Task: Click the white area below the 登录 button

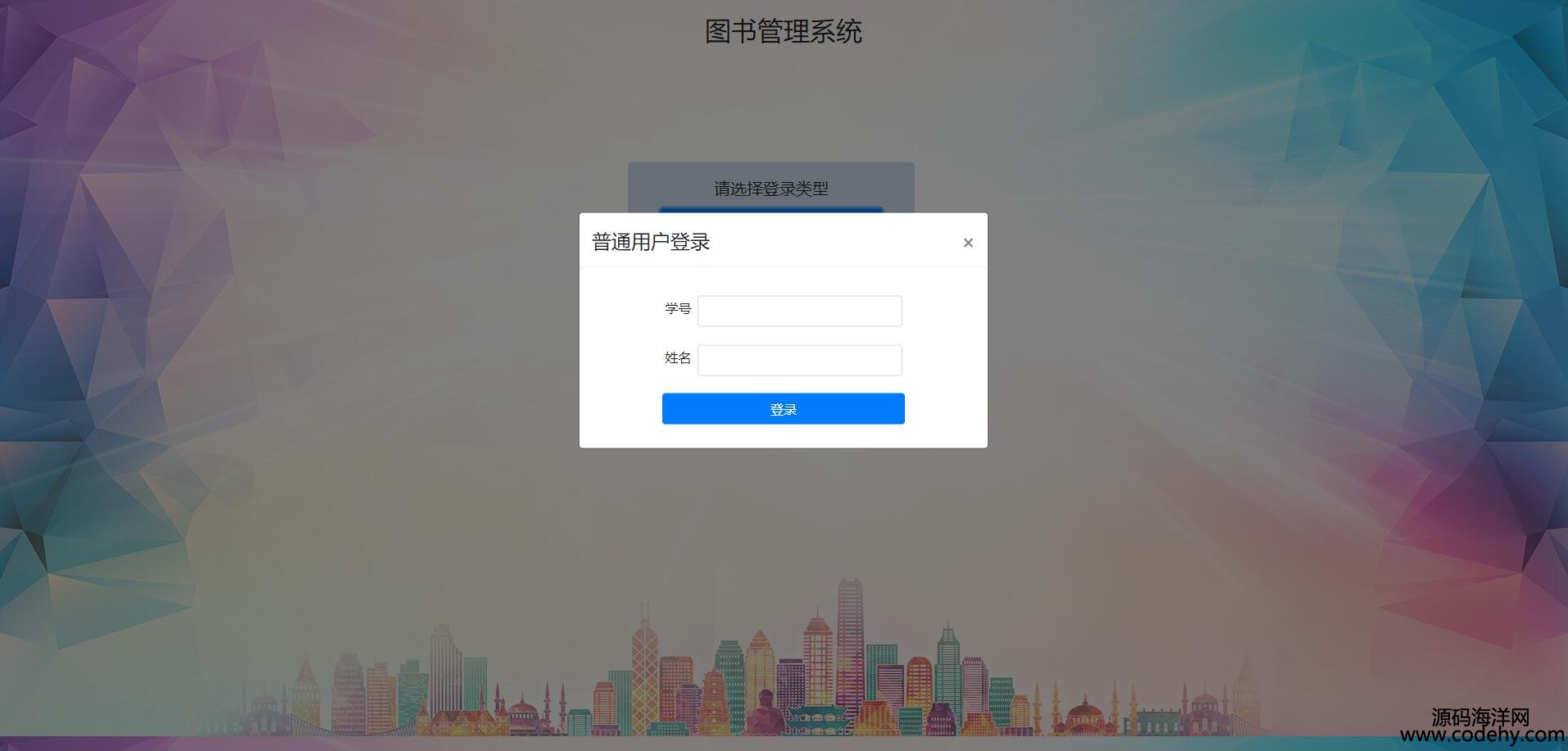Action: [784, 435]
